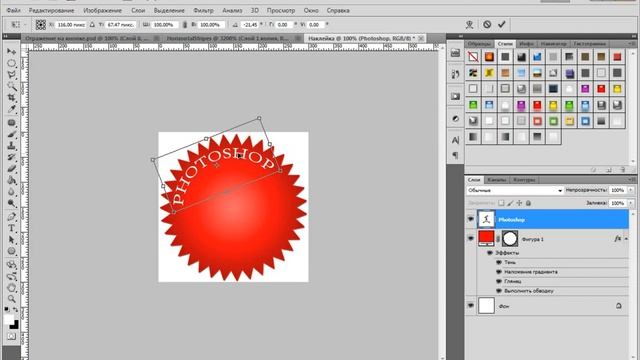Open the Файл menu
The height and width of the screenshot is (360, 640).
[13, 10]
